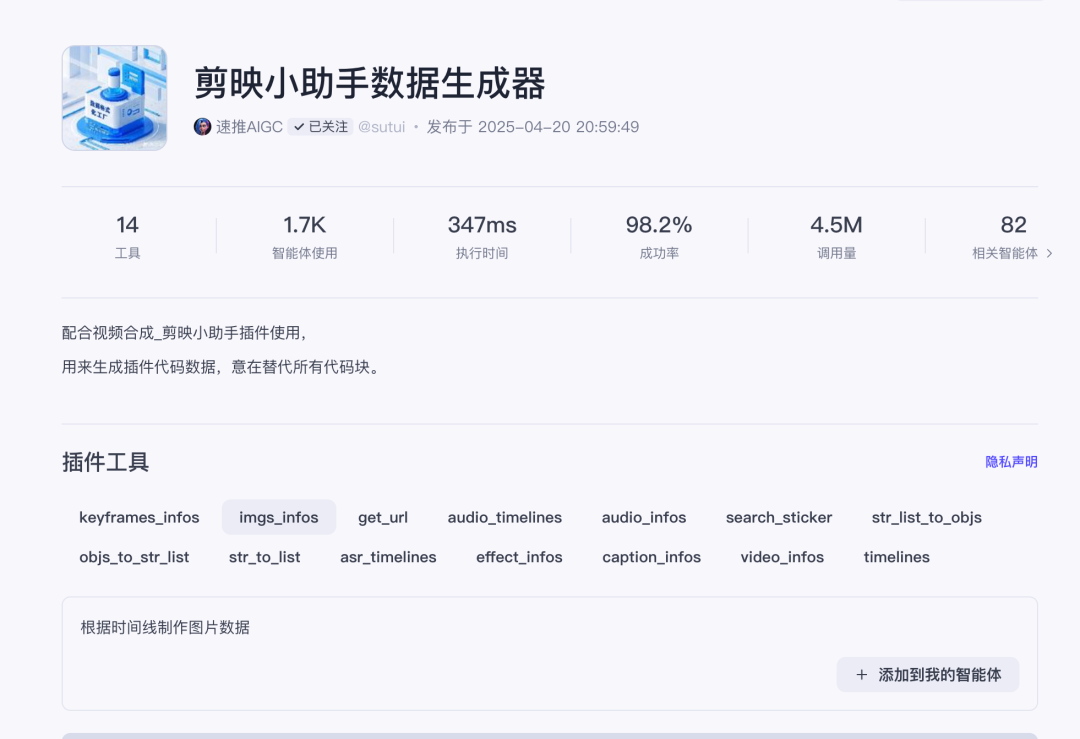Click the 347ms 执行时间 statistic
1080x739 pixels.
click(482, 236)
